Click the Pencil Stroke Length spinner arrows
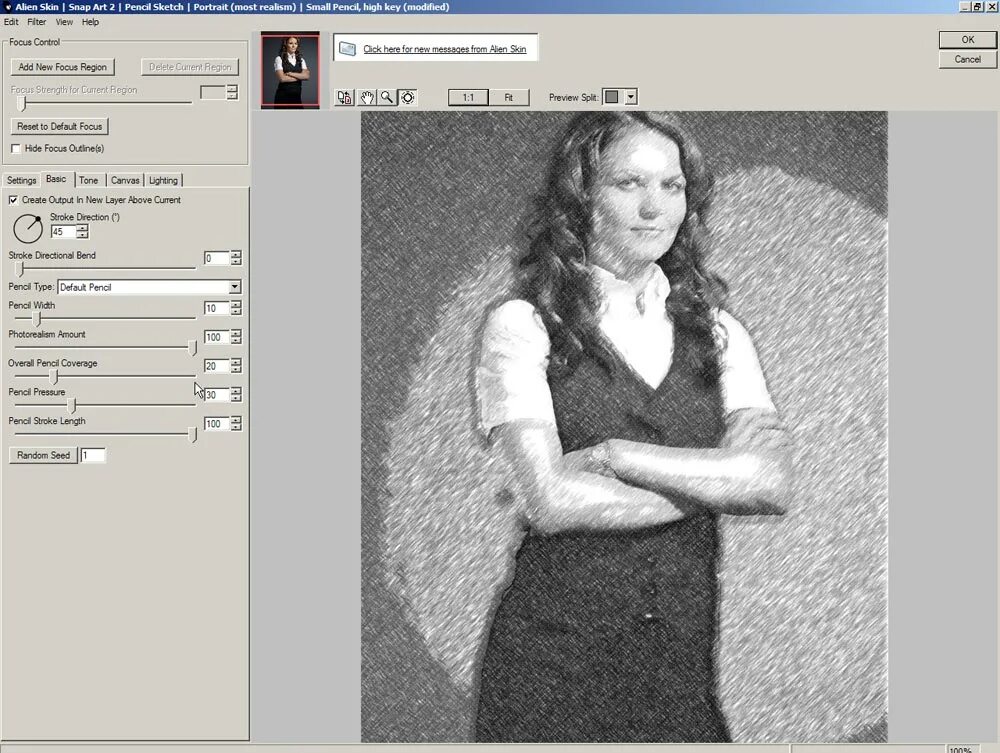The height and width of the screenshot is (753, 1000). [x=236, y=424]
